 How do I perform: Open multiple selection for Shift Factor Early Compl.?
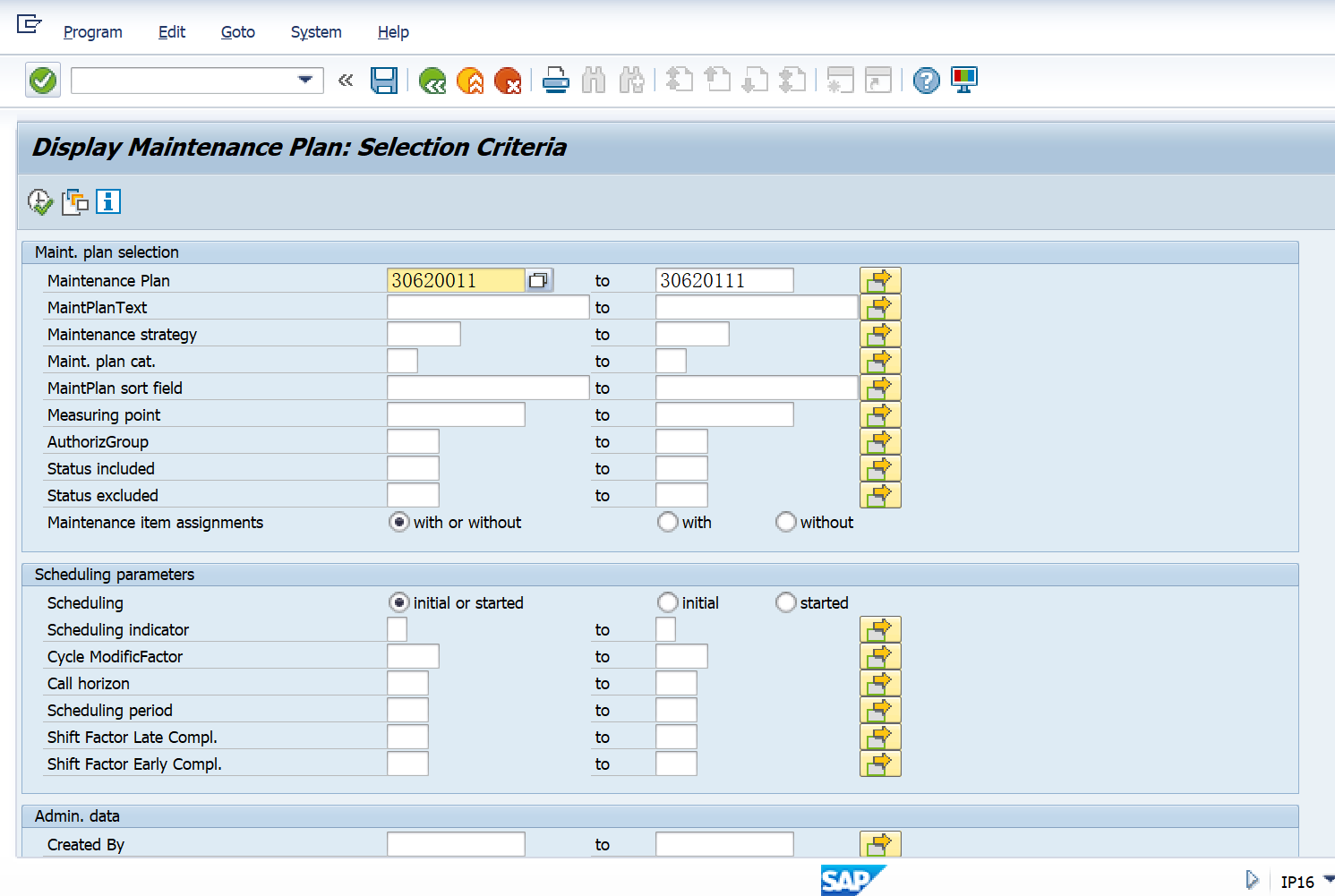pyautogui.click(x=880, y=764)
